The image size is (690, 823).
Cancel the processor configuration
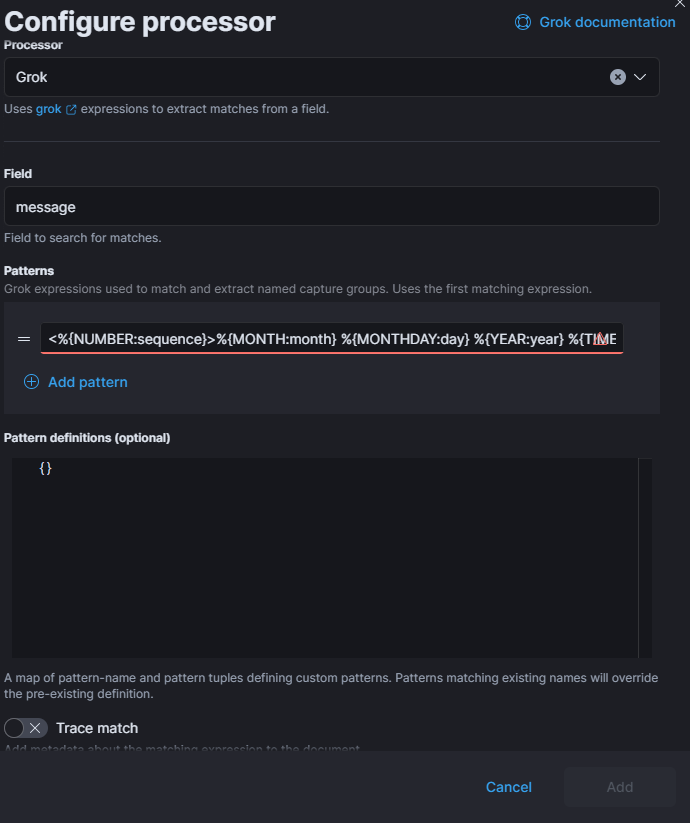[508, 787]
